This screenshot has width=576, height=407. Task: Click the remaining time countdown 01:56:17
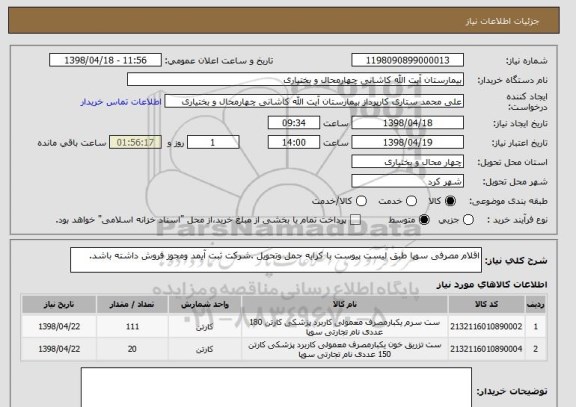pyautogui.click(x=135, y=142)
